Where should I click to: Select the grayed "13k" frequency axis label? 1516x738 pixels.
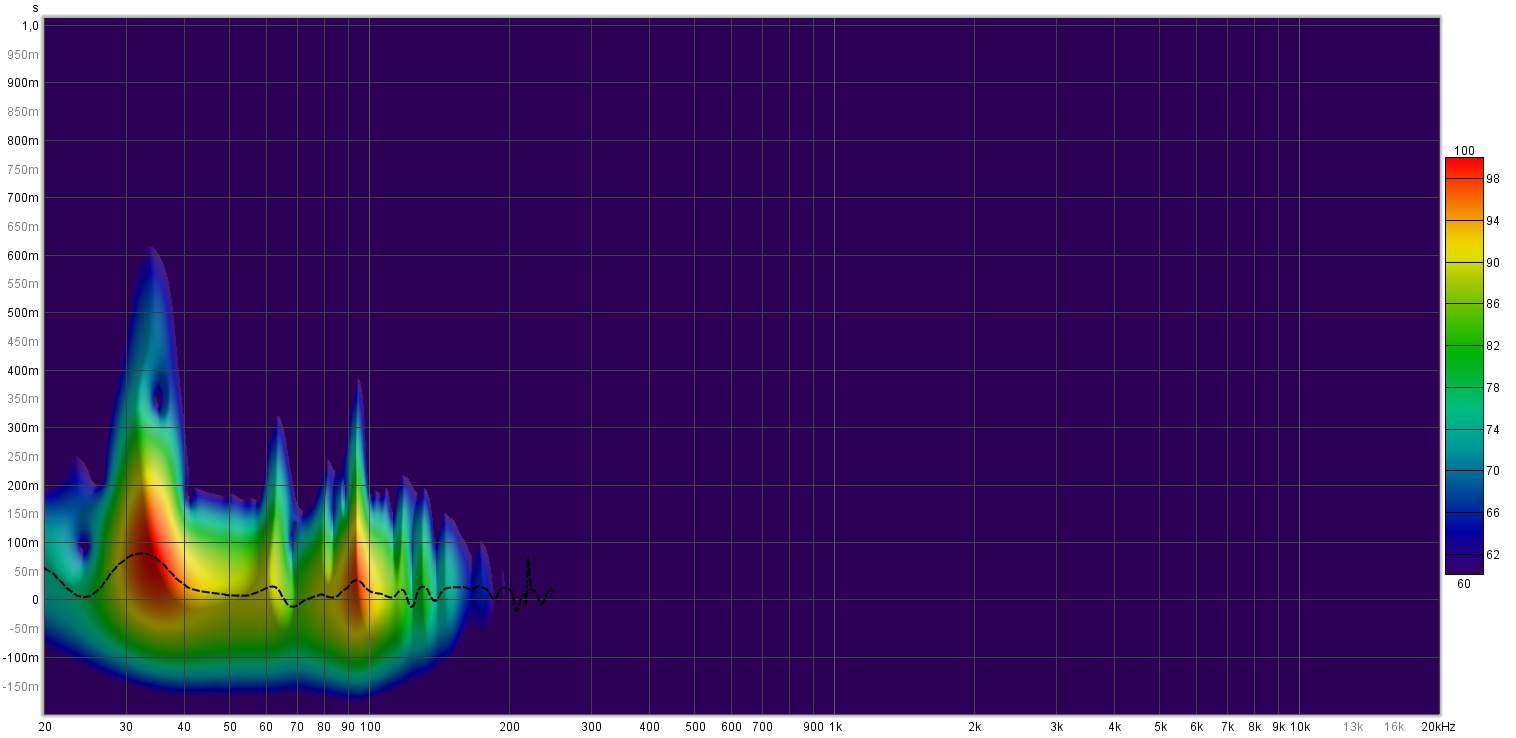click(1352, 726)
